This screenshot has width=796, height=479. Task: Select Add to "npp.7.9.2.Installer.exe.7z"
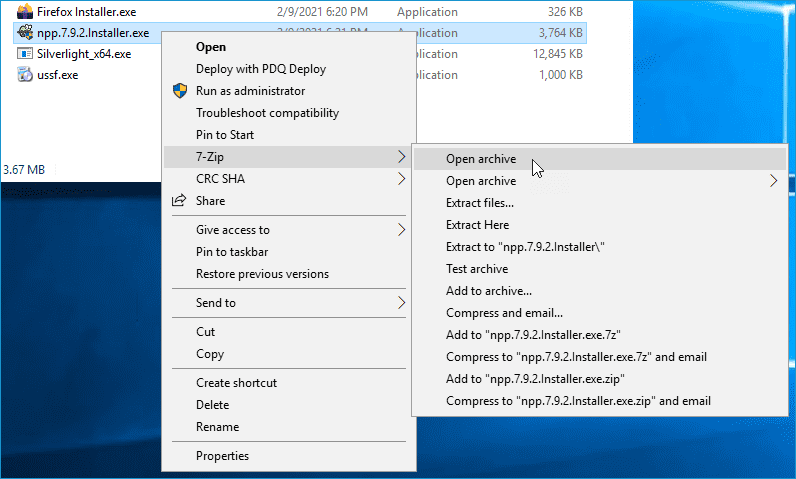pyautogui.click(x=533, y=335)
